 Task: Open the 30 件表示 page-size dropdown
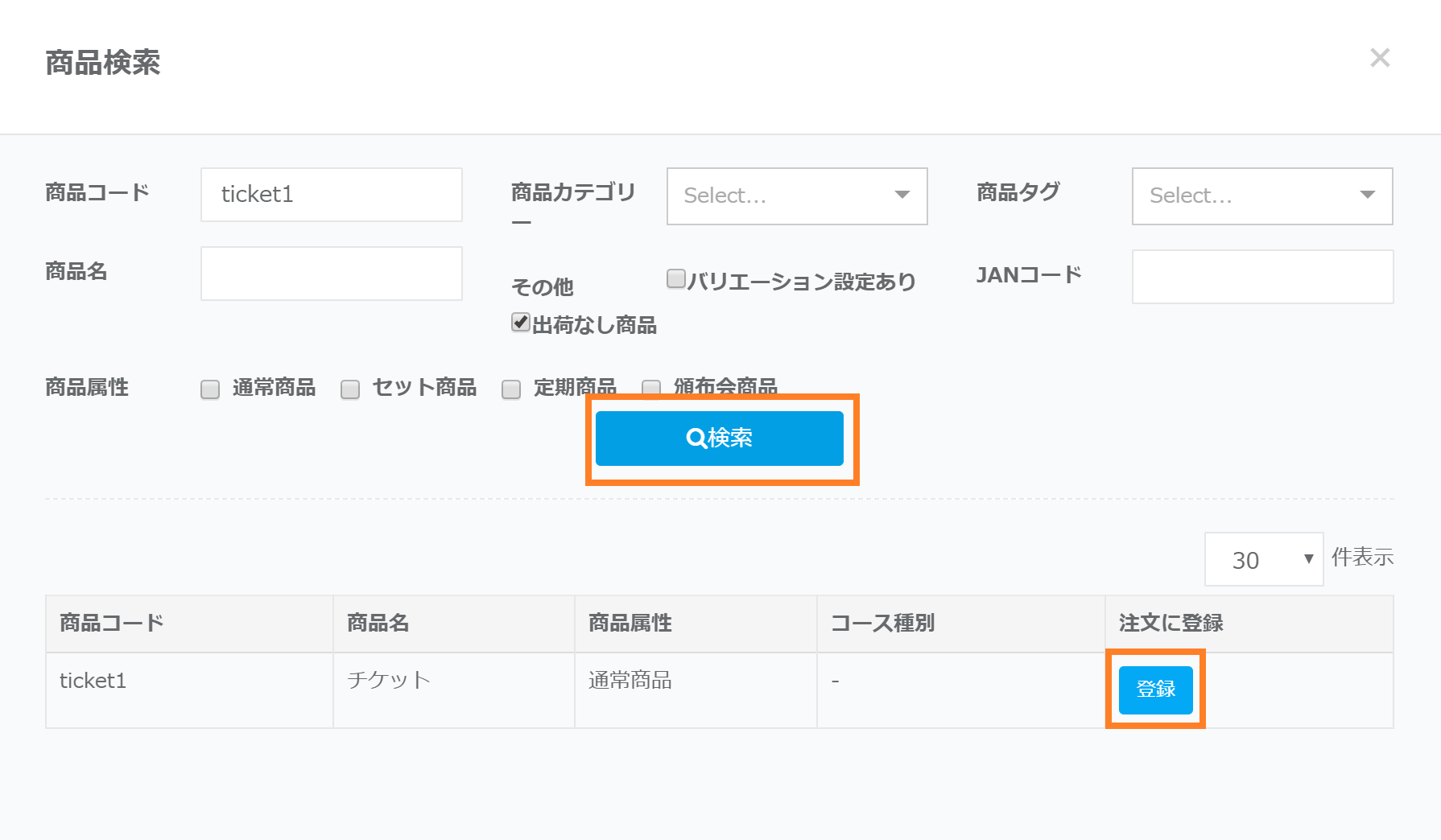click(x=1263, y=559)
